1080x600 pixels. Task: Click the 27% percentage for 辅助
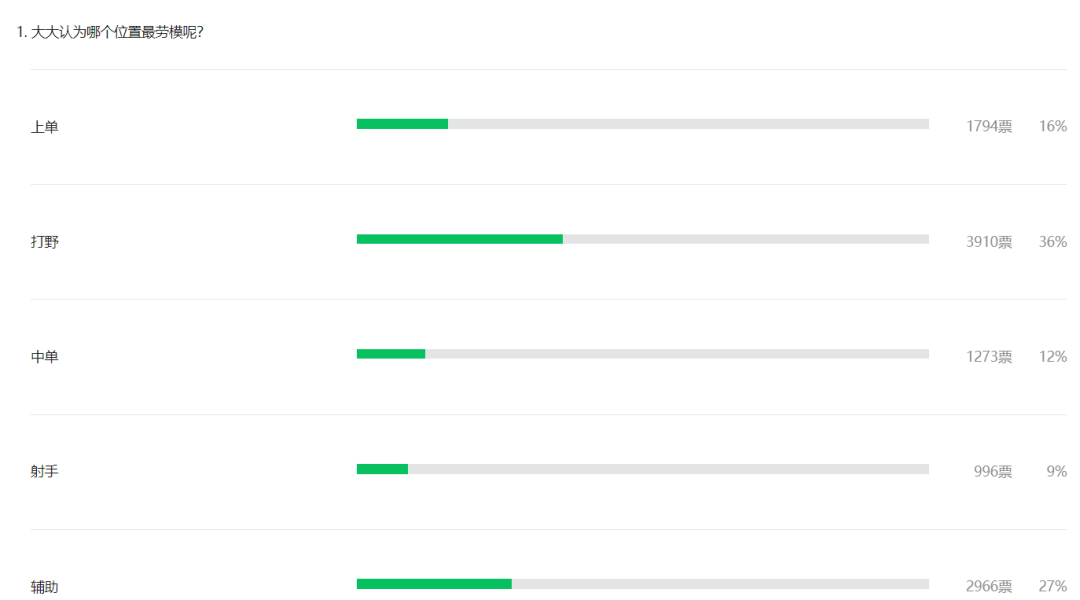point(1052,586)
